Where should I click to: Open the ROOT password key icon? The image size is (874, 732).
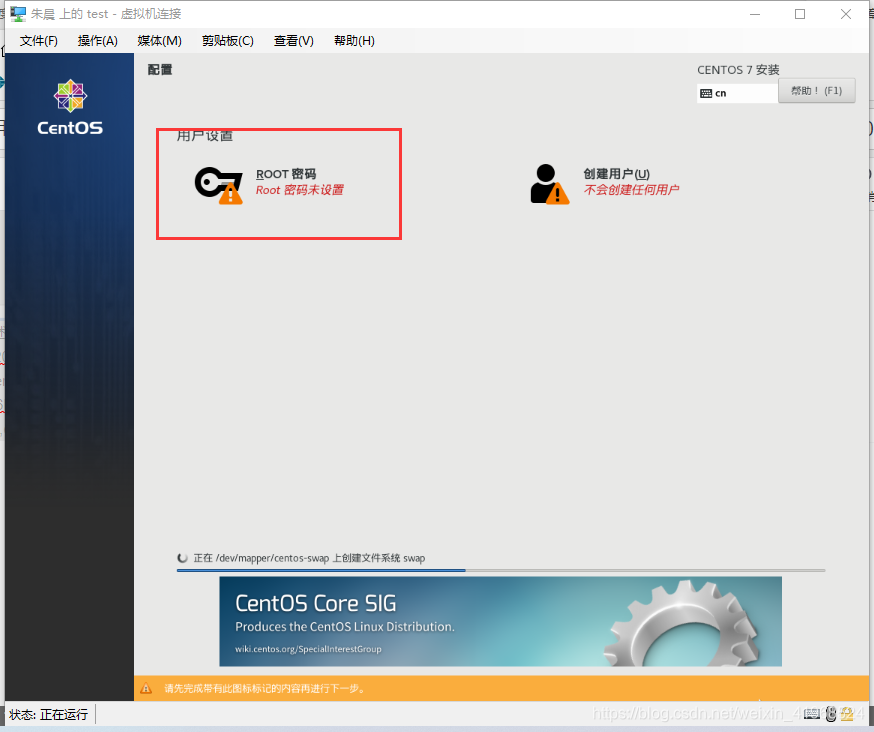[218, 186]
